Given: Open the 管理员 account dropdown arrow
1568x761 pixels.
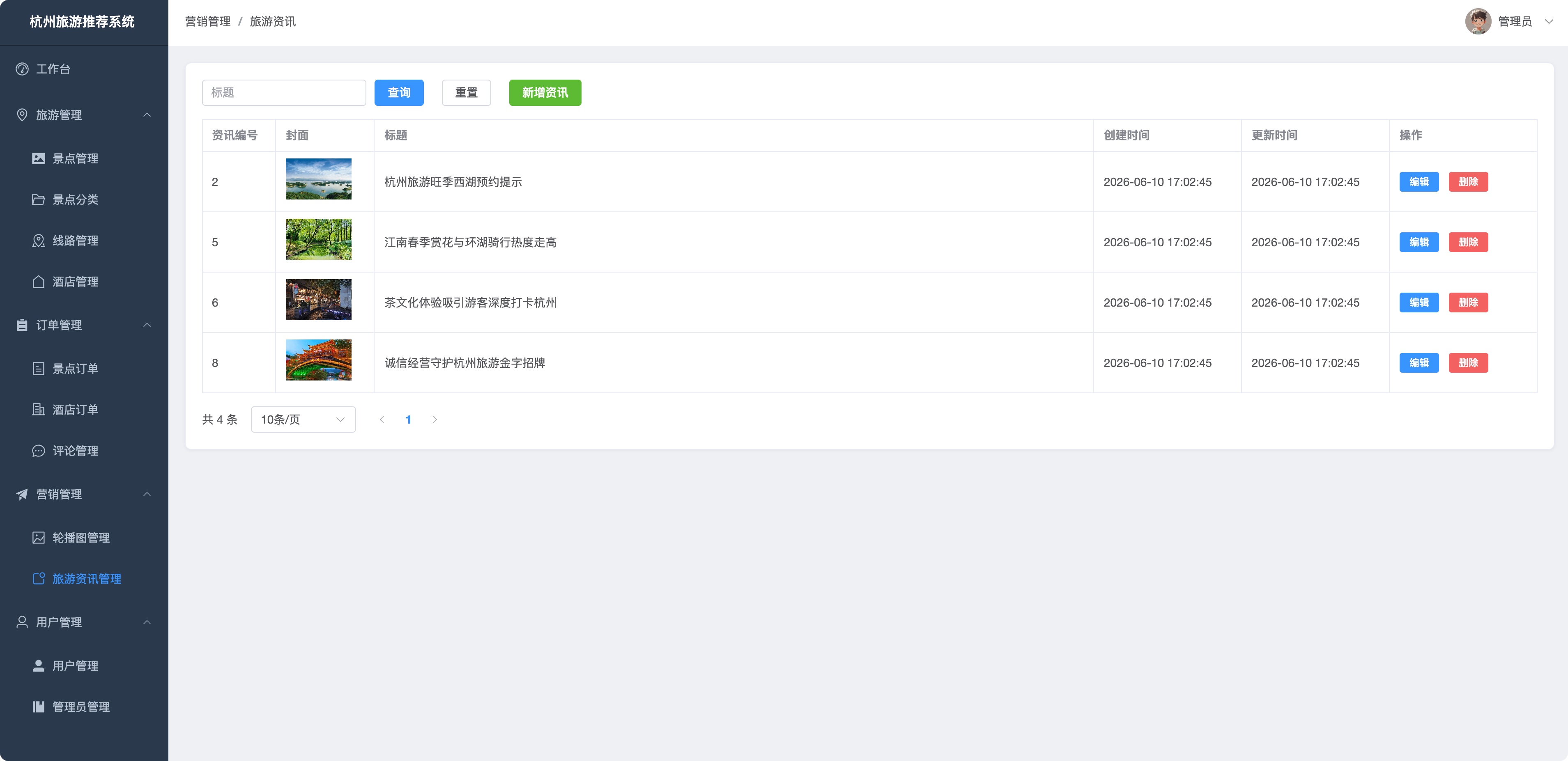Looking at the screenshot, I should [x=1549, y=21].
